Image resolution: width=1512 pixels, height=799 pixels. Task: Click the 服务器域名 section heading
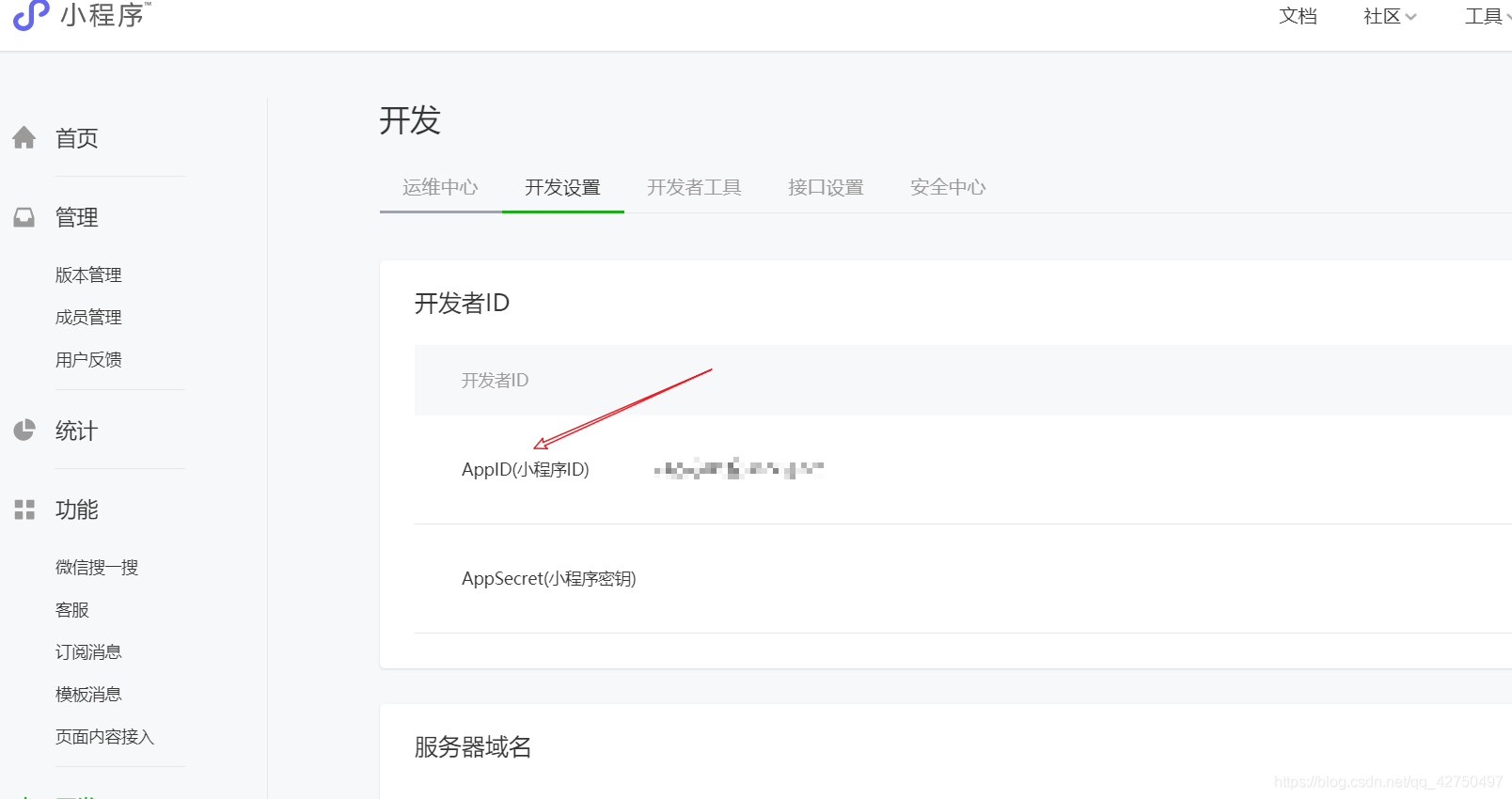(x=473, y=746)
